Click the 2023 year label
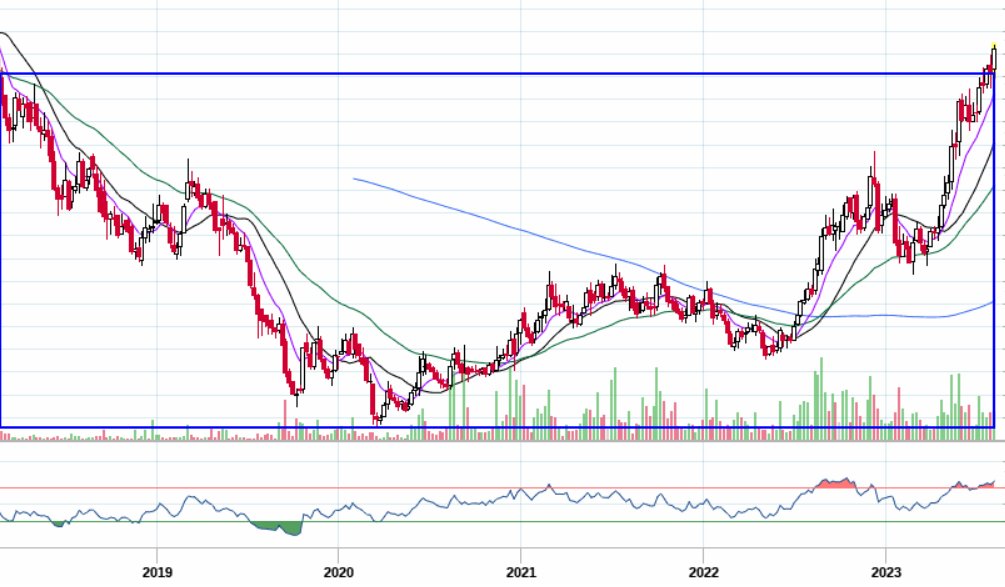The image size is (1005, 587). pyautogui.click(x=886, y=572)
